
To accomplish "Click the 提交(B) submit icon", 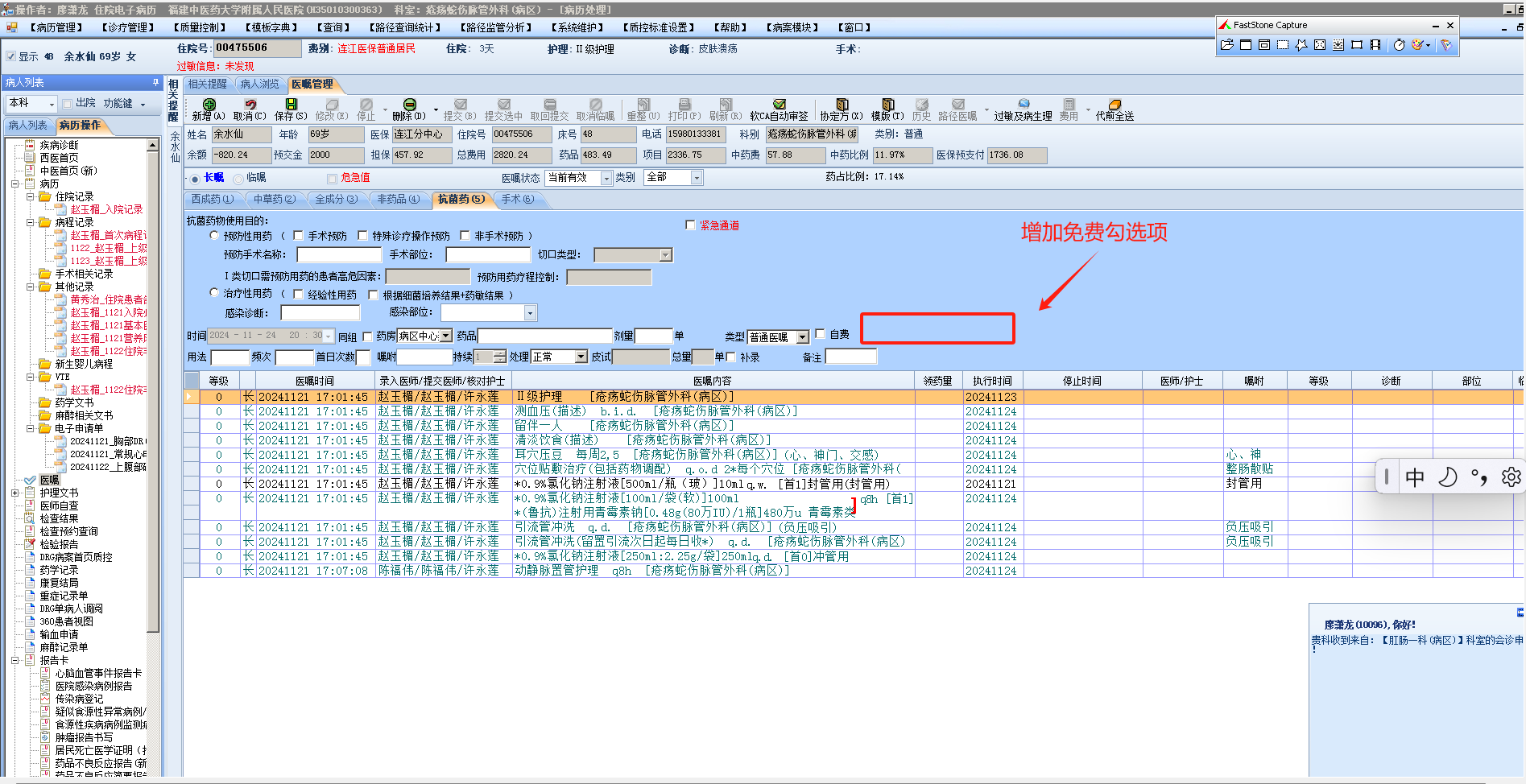I will (461, 105).
